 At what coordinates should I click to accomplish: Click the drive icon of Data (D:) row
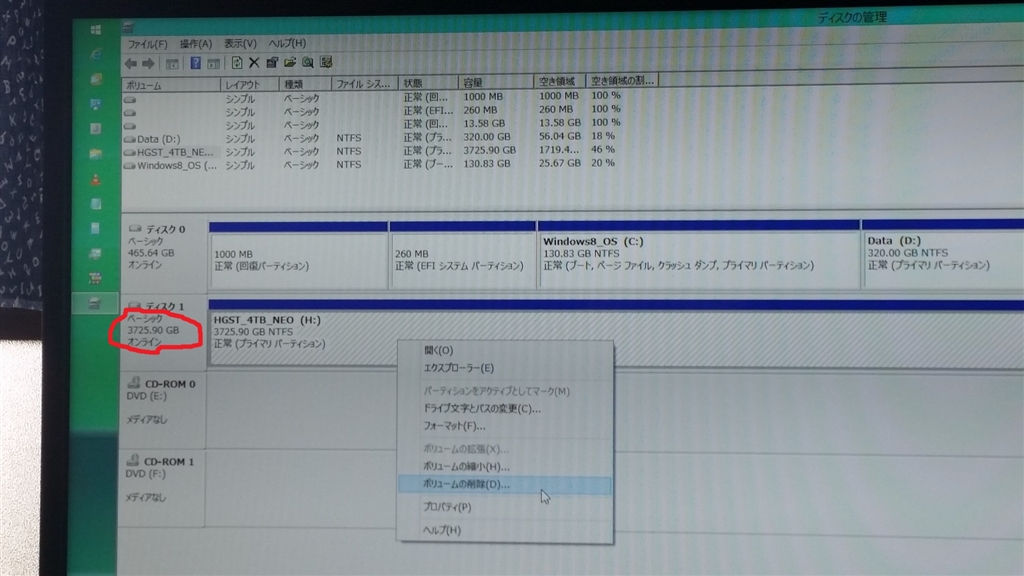point(129,139)
